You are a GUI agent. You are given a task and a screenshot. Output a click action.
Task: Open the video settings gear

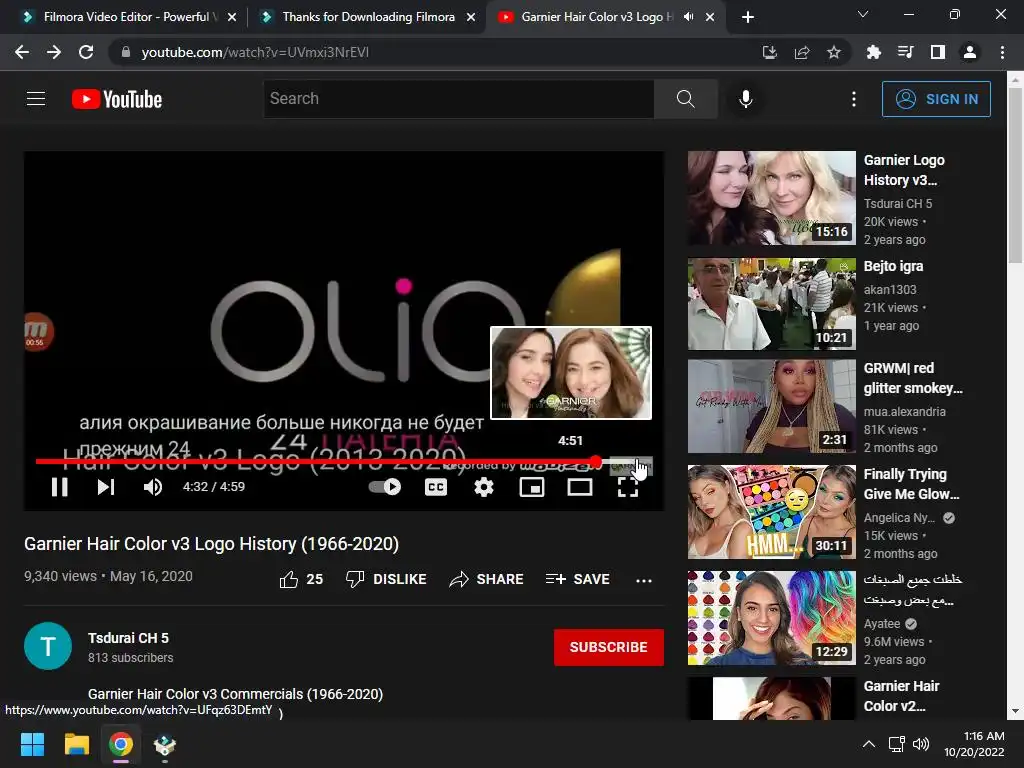tap(484, 487)
